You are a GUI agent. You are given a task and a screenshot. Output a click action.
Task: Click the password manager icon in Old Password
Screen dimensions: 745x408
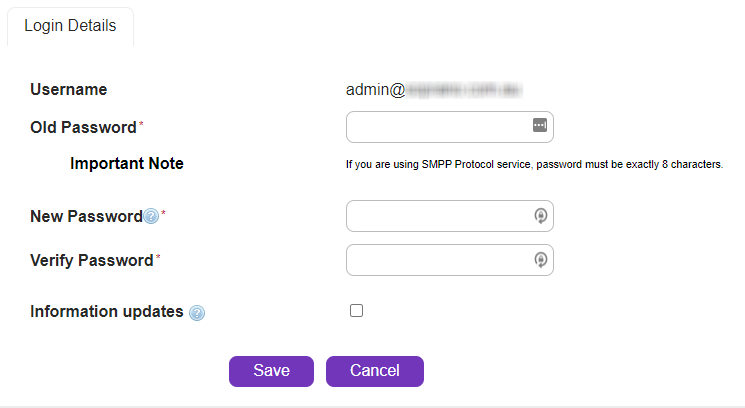click(539, 125)
